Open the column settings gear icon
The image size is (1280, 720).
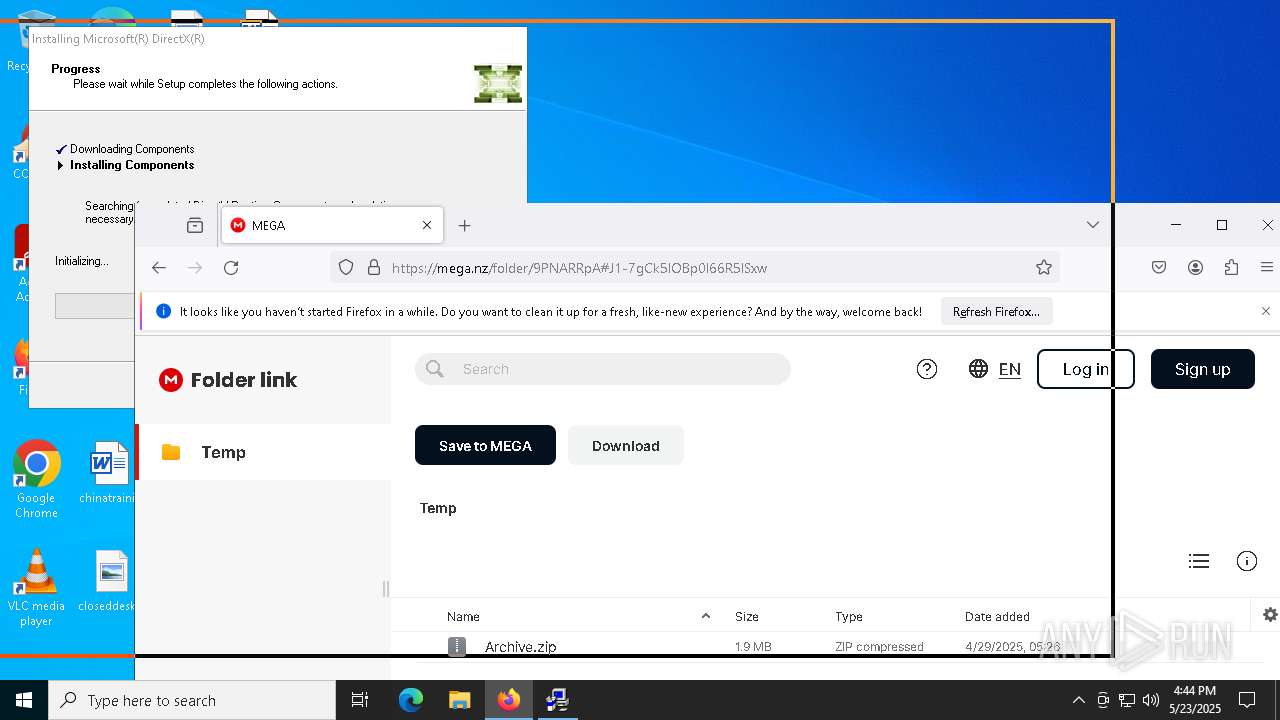[x=1270, y=615]
